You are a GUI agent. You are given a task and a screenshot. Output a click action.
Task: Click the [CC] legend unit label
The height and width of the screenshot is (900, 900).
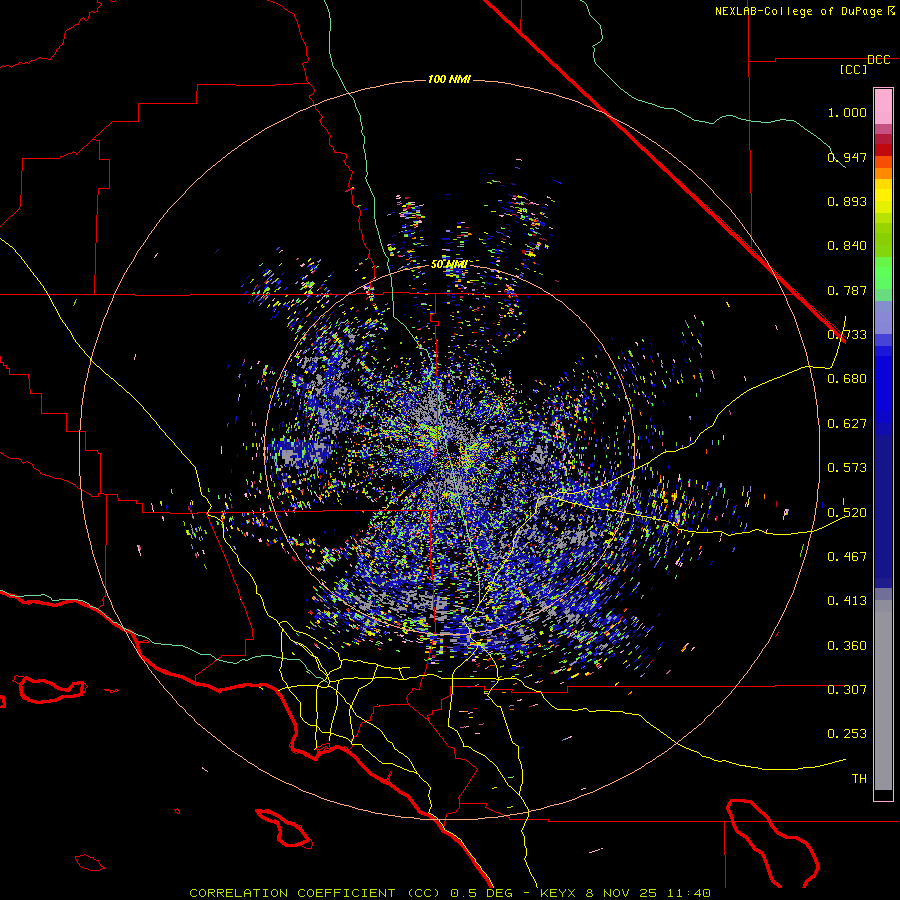854,69
